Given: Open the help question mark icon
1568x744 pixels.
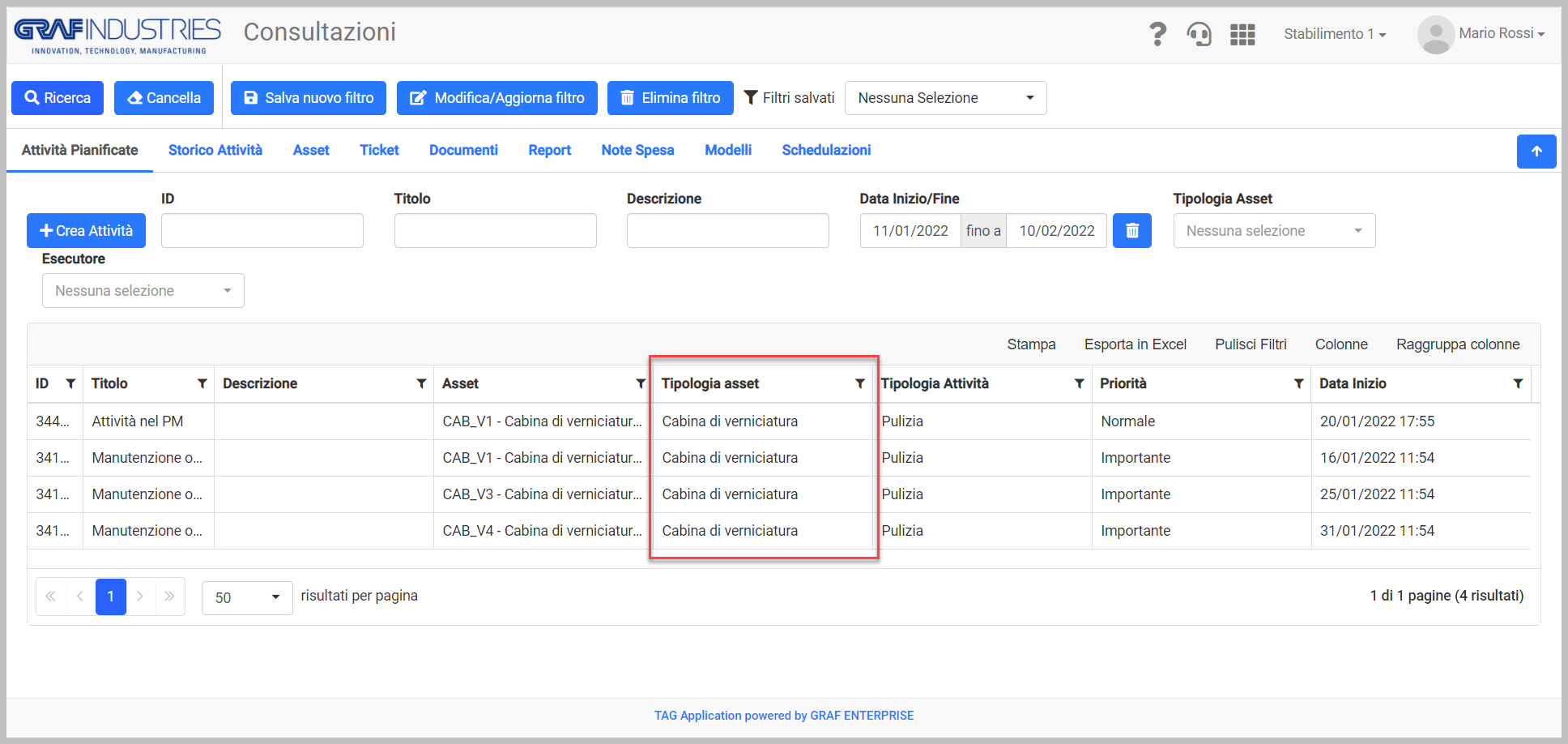Looking at the screenshot, I should click(1158, 34).
